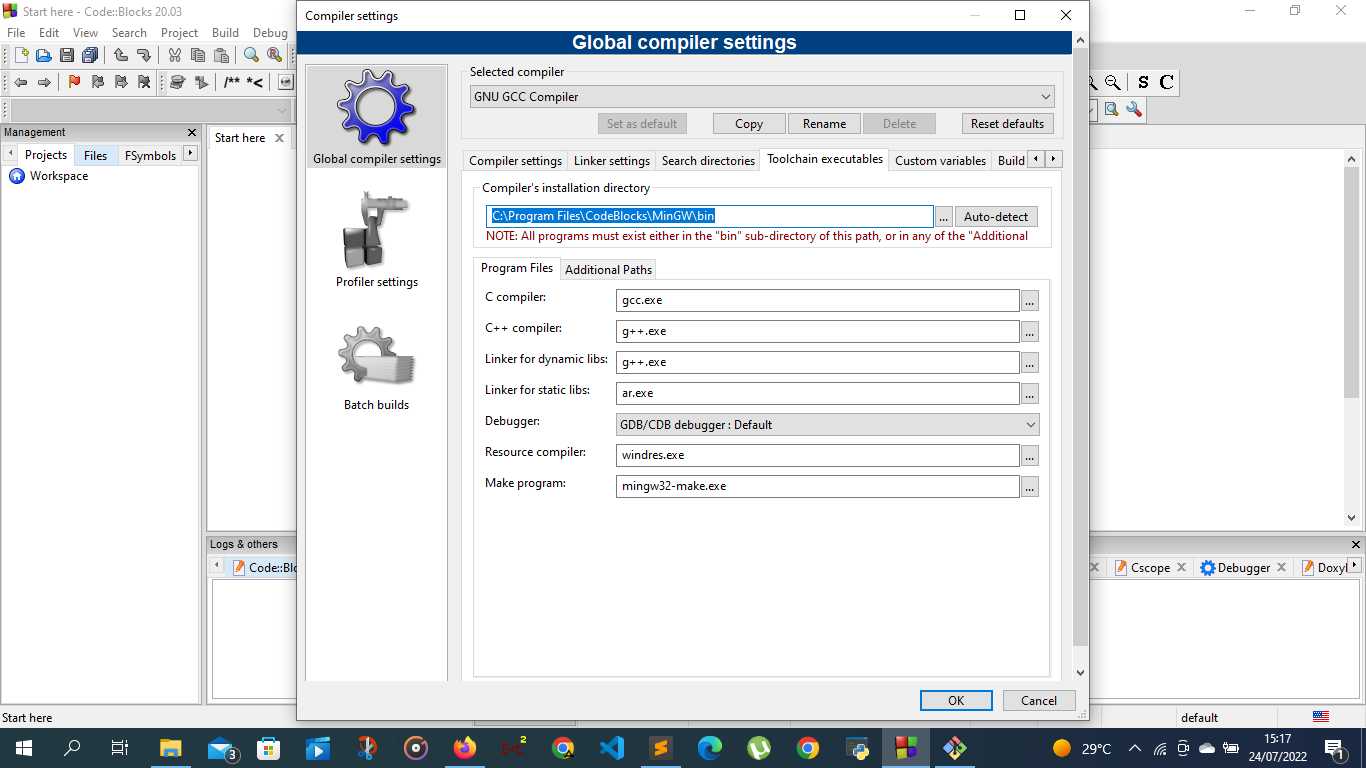Close the Start here editor tab
Viewport: 1366px width, 768px height.
point(279,138)
